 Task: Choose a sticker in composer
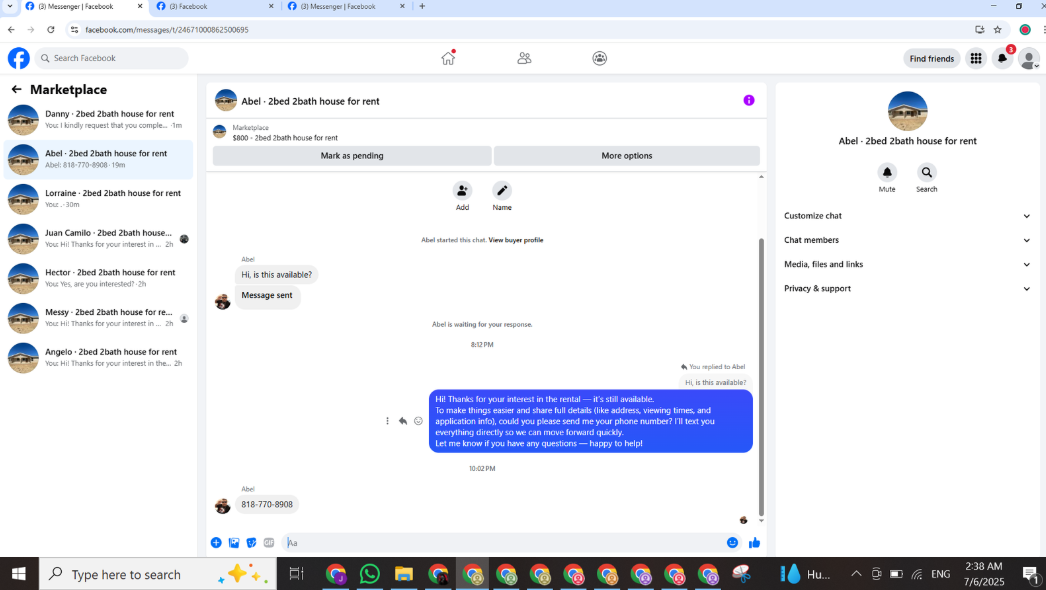click(x=251, y=543)
